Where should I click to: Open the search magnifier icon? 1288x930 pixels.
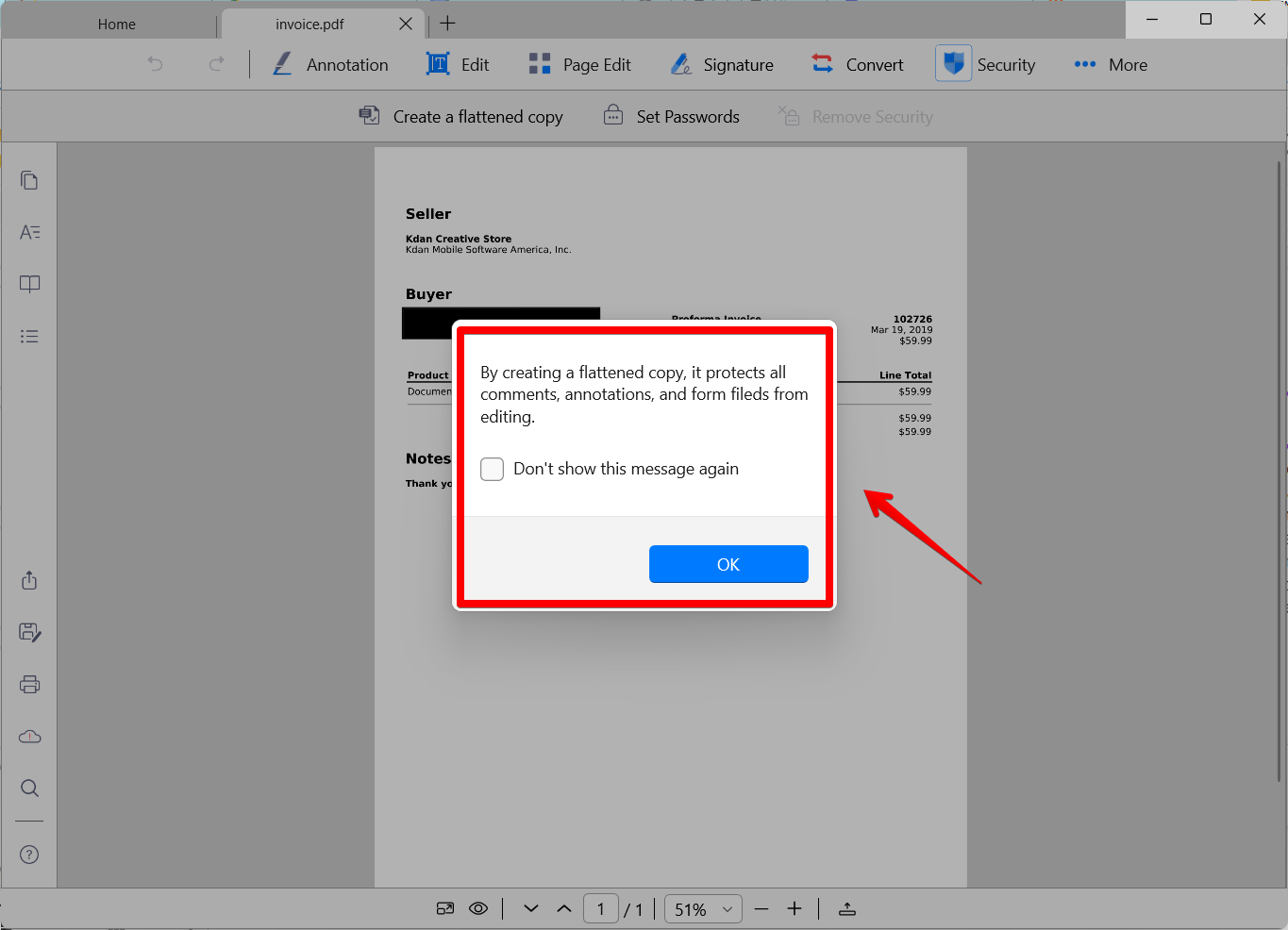(x=29, y=788)
